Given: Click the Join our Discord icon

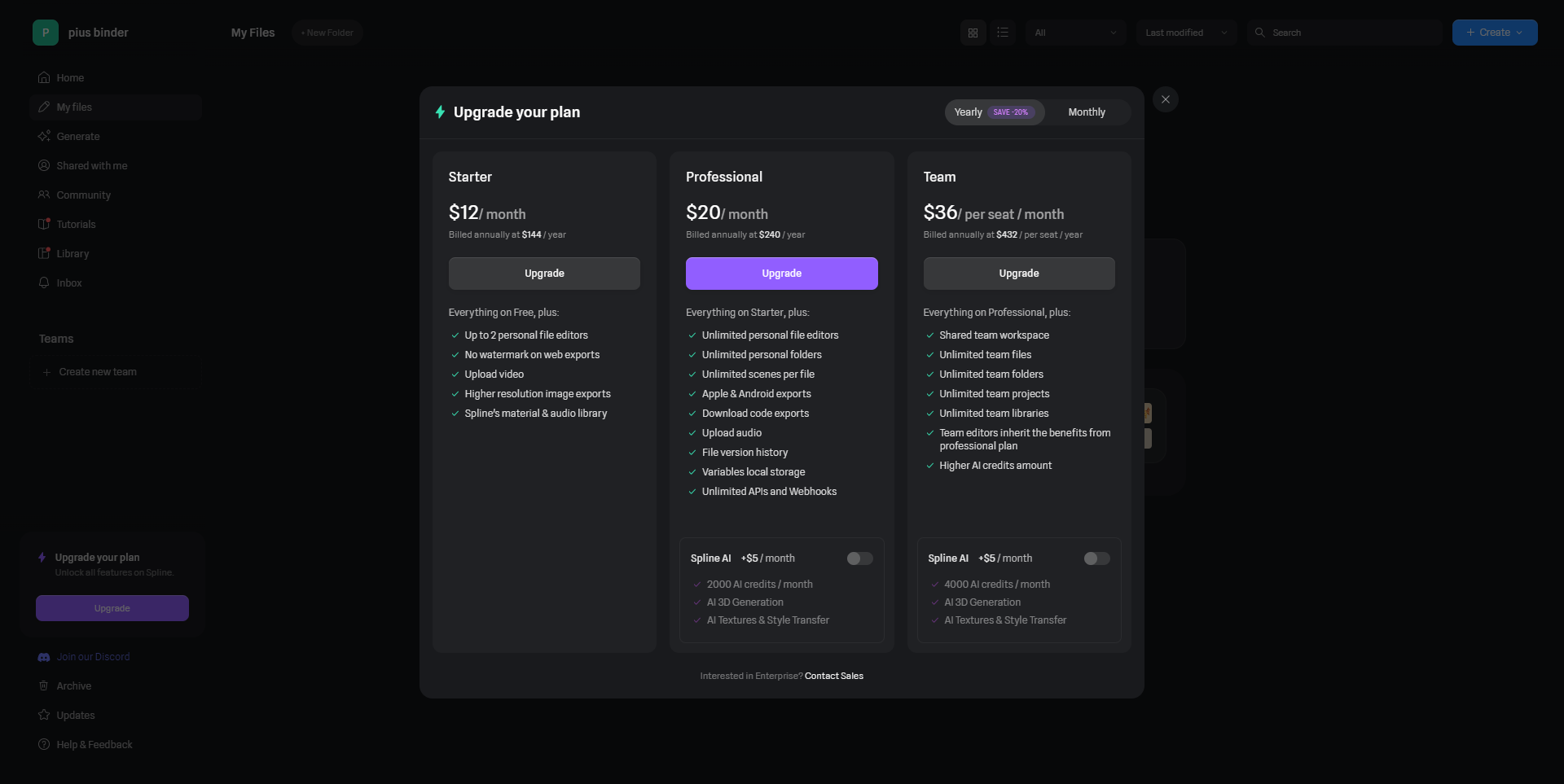Looking at the screenshot, I should tap(44, 657).
